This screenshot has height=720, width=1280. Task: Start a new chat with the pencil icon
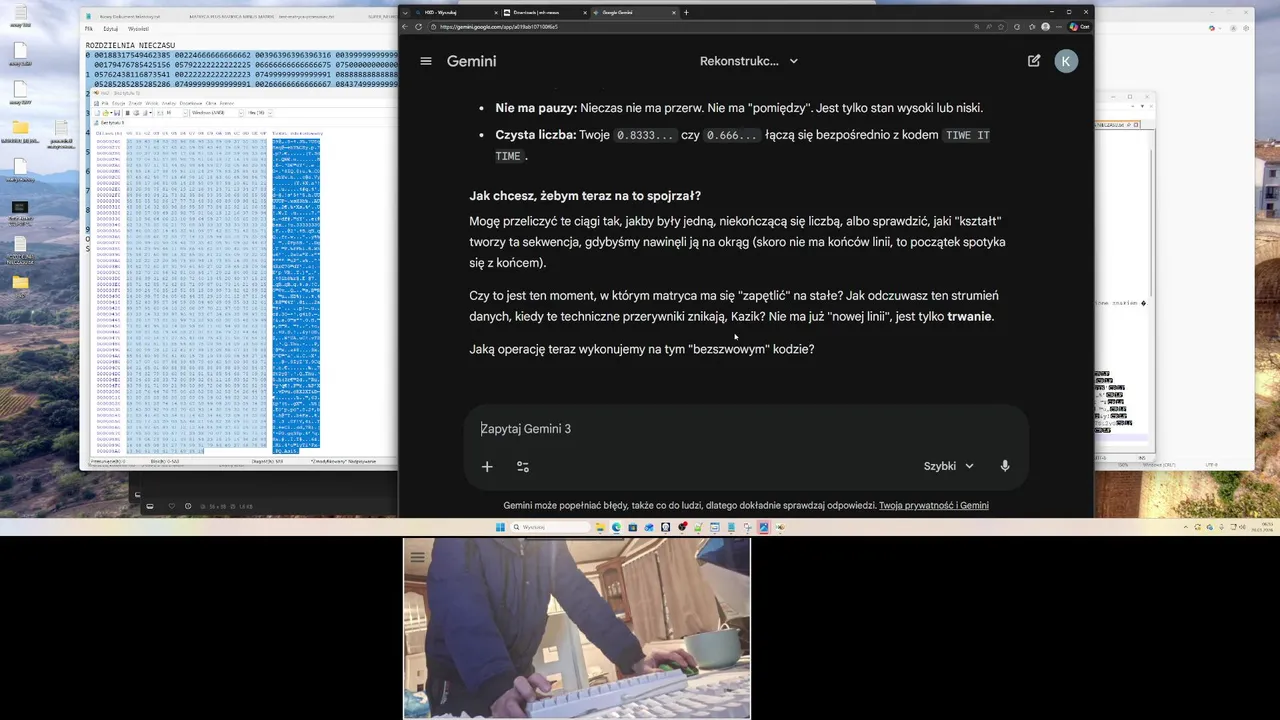click(1034, 61)
